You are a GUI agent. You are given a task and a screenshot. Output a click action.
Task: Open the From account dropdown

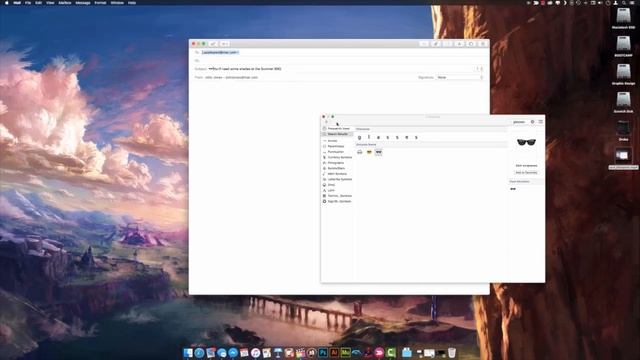tap(231, 77)
